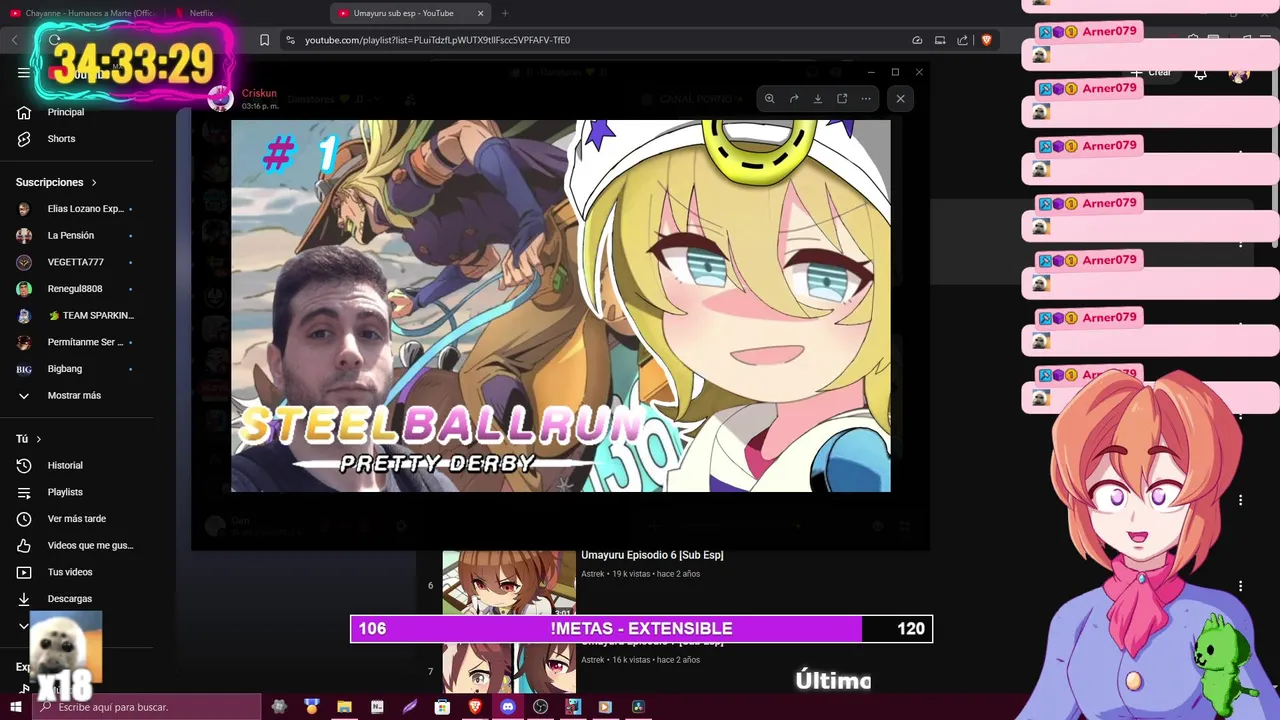Open a new browser tab with plus
1280x720 pixels.
tap(505, 13)
